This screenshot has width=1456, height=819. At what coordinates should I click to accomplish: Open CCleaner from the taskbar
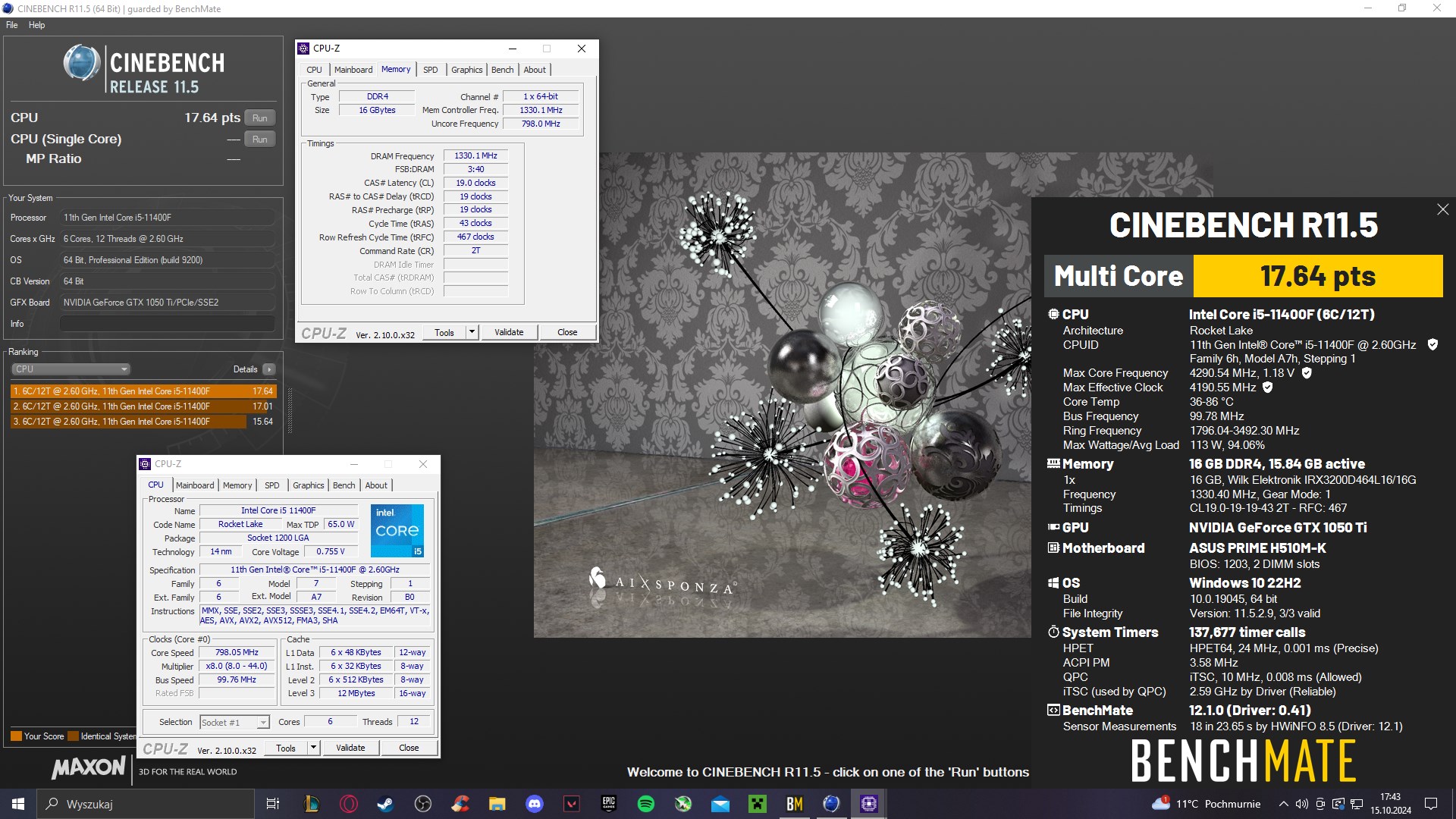[460, 804]
